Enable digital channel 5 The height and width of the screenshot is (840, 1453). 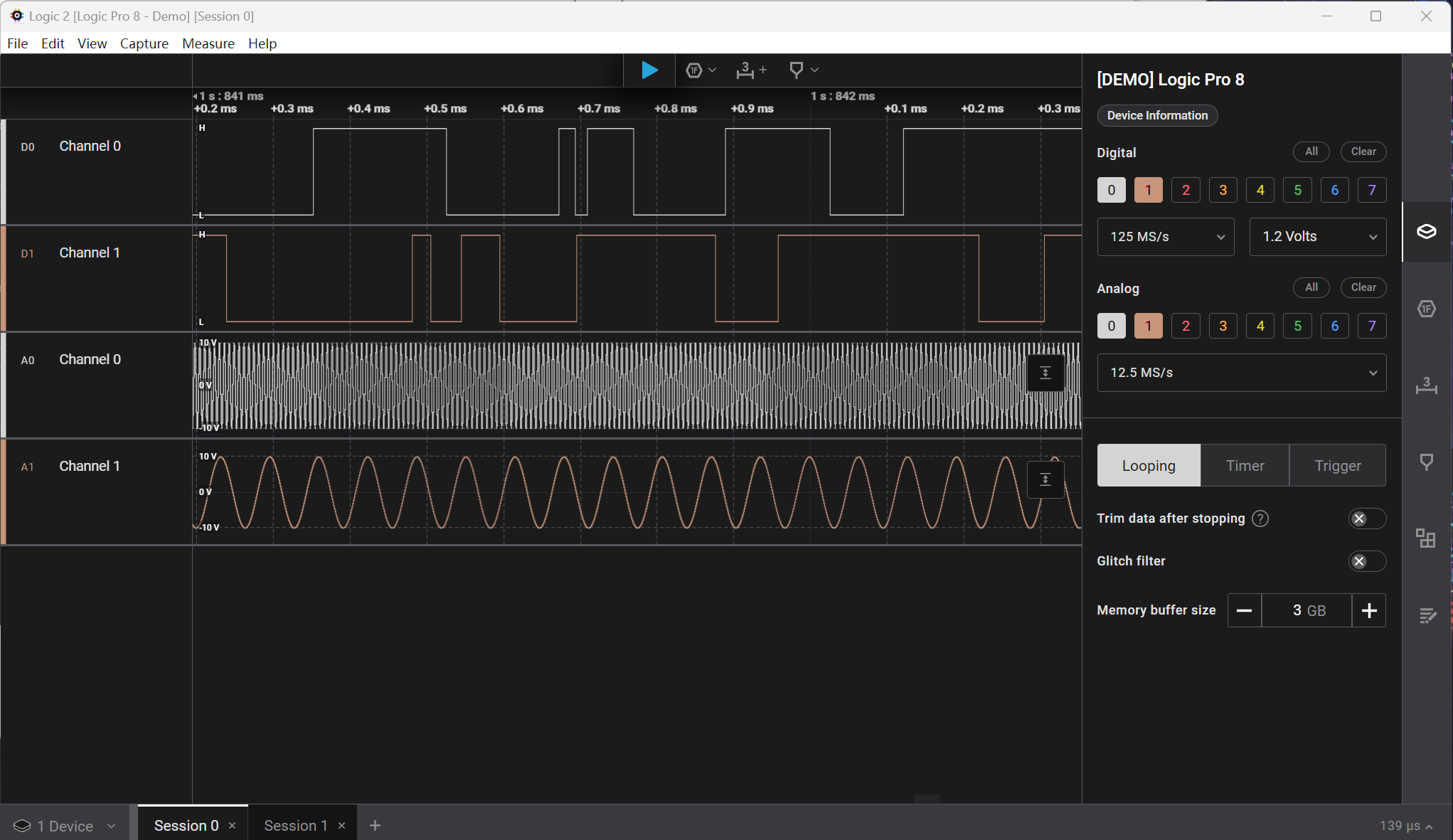point(1298,190)
